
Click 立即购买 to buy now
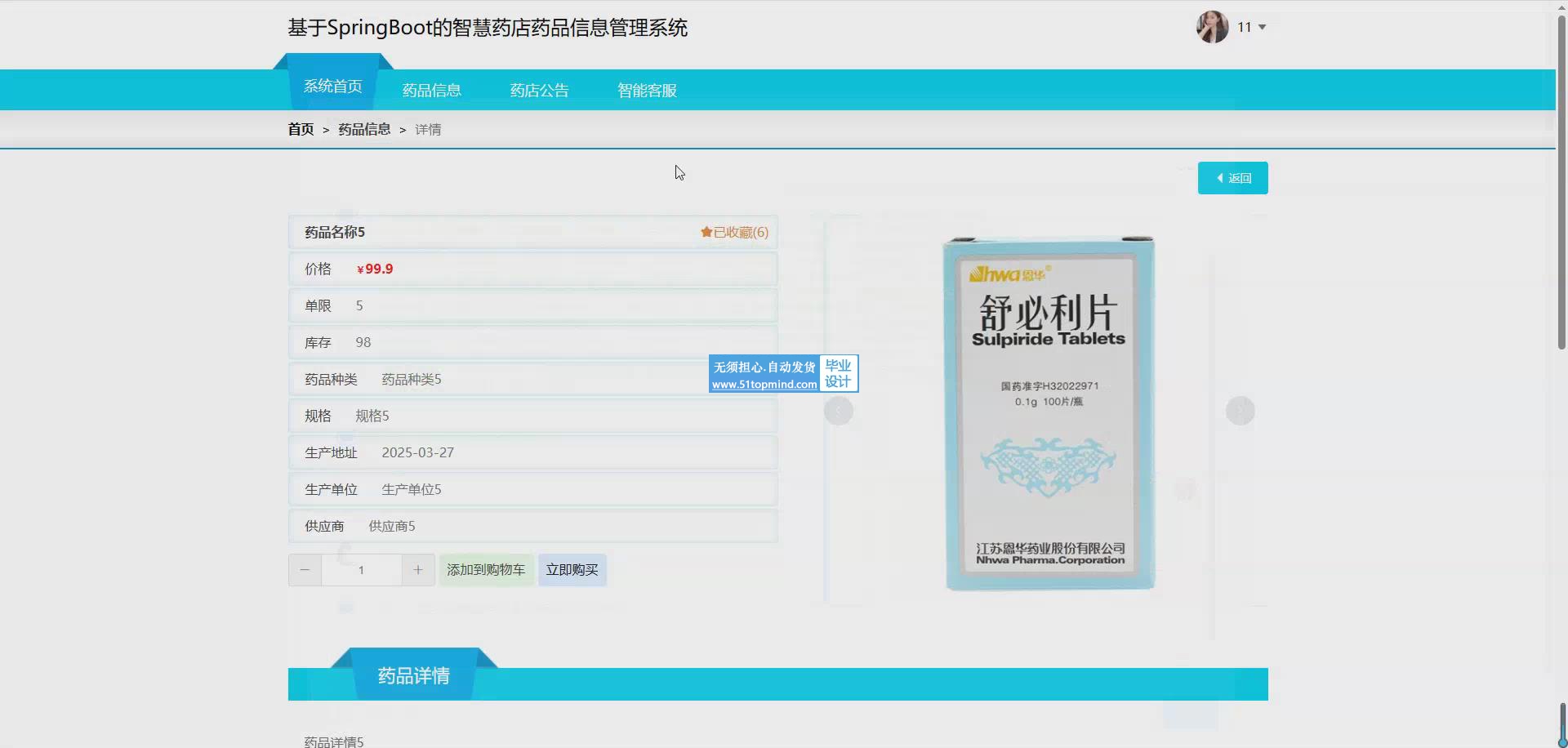pos(572,570)
